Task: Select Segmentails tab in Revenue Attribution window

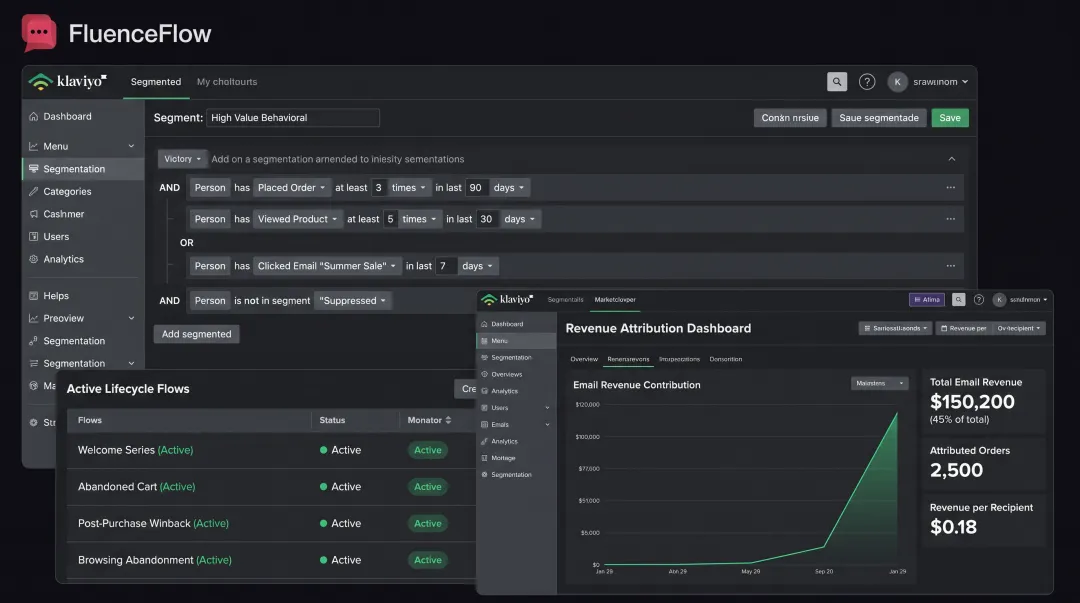Action: (565, 300)
